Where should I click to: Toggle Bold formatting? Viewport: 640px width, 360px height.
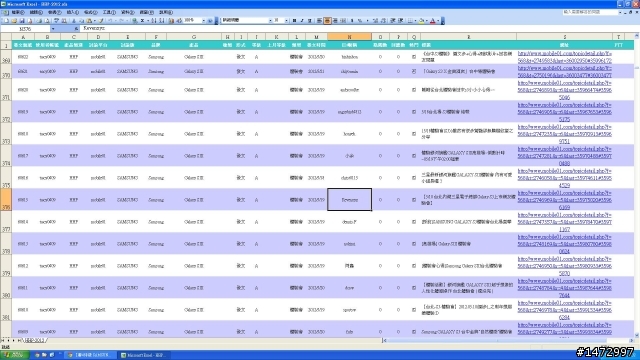pos(294,20)
